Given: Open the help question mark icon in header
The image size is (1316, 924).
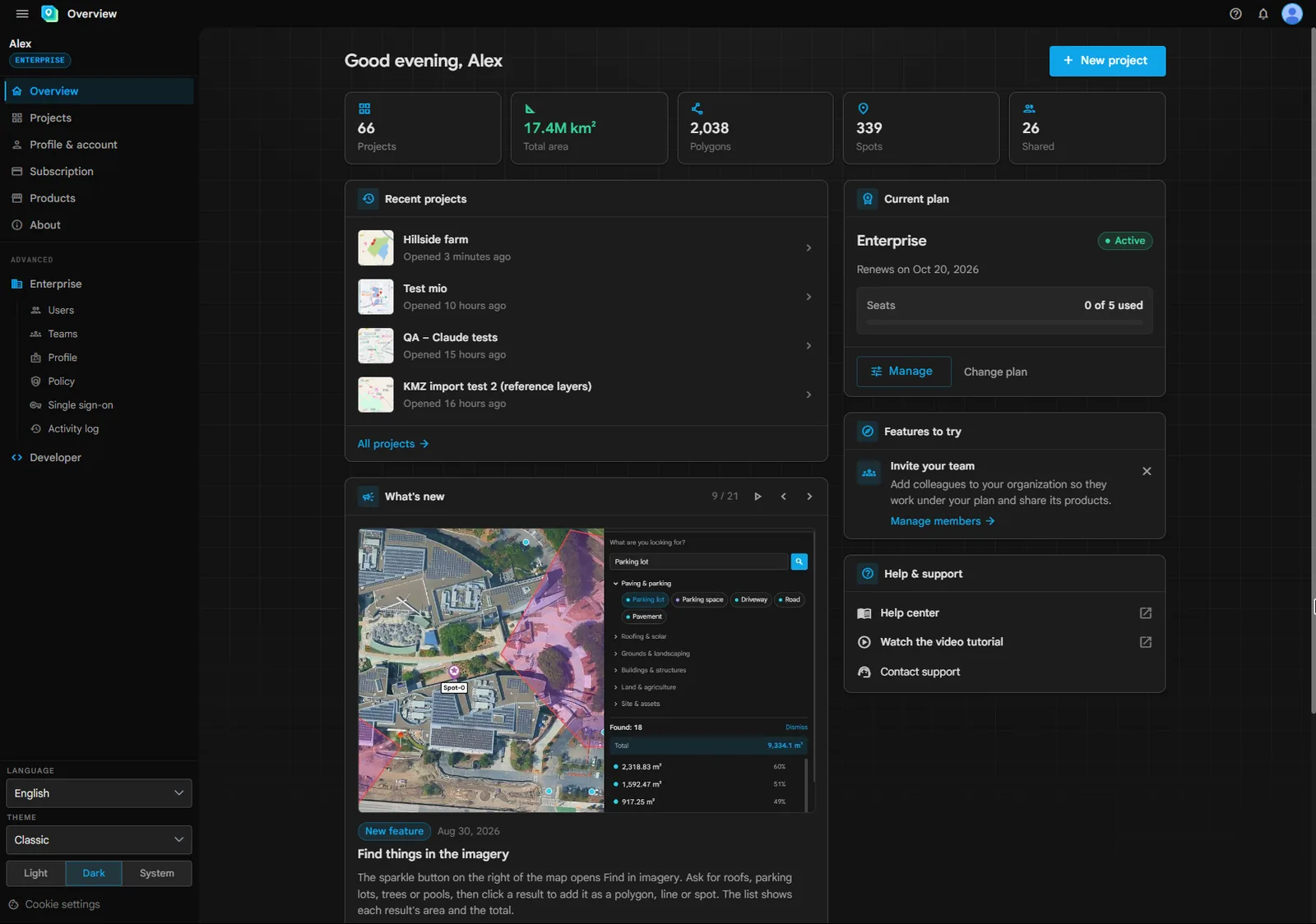Looking at the screenshot, I should point(1235,14).
